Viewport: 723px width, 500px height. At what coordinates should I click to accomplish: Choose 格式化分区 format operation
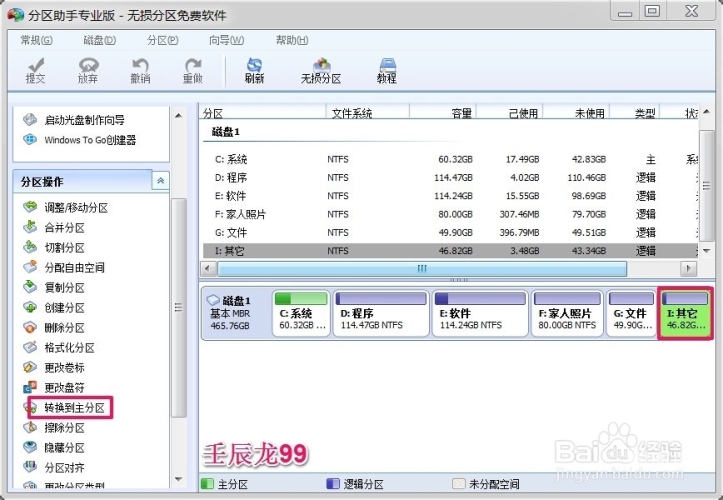59,347
